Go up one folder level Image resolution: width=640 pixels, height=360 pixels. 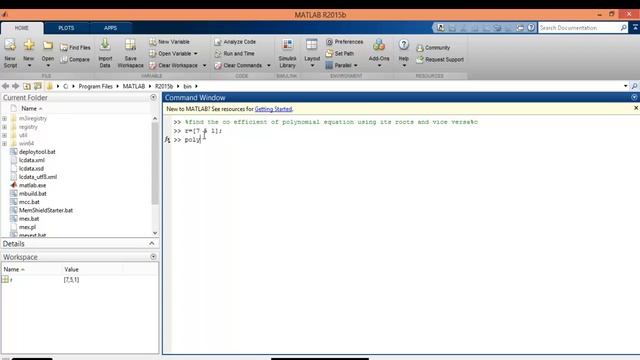point(27,86)
